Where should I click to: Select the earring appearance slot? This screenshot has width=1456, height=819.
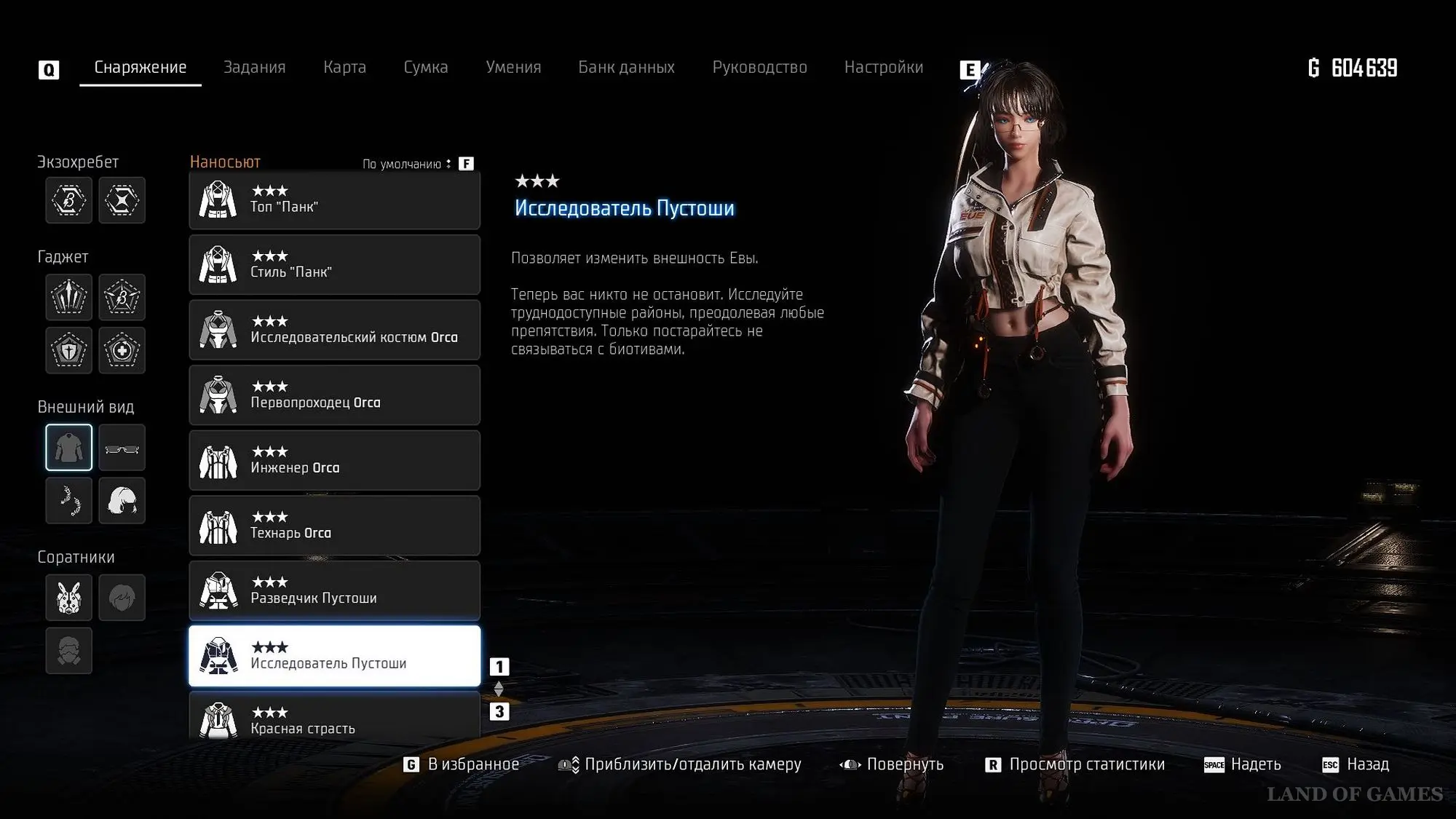click(68, 500)
